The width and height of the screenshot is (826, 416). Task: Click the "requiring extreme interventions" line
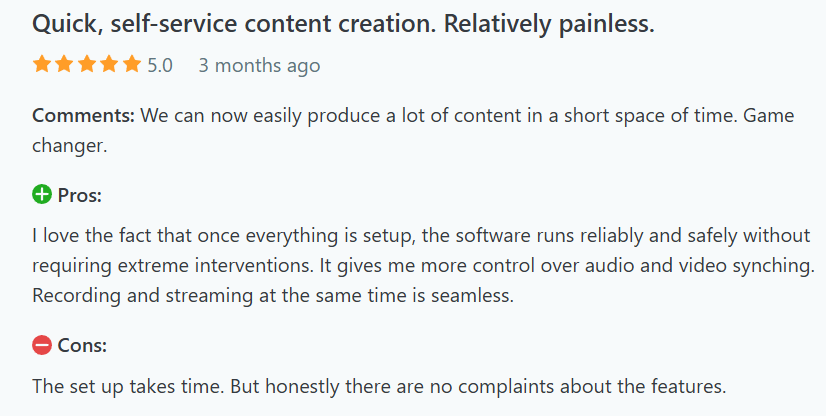click(172, 265)
